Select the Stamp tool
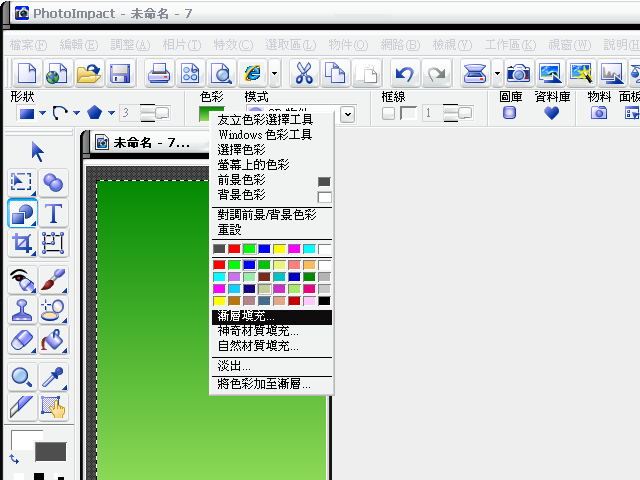The image size is (640, 480). [x=22, y=310]
